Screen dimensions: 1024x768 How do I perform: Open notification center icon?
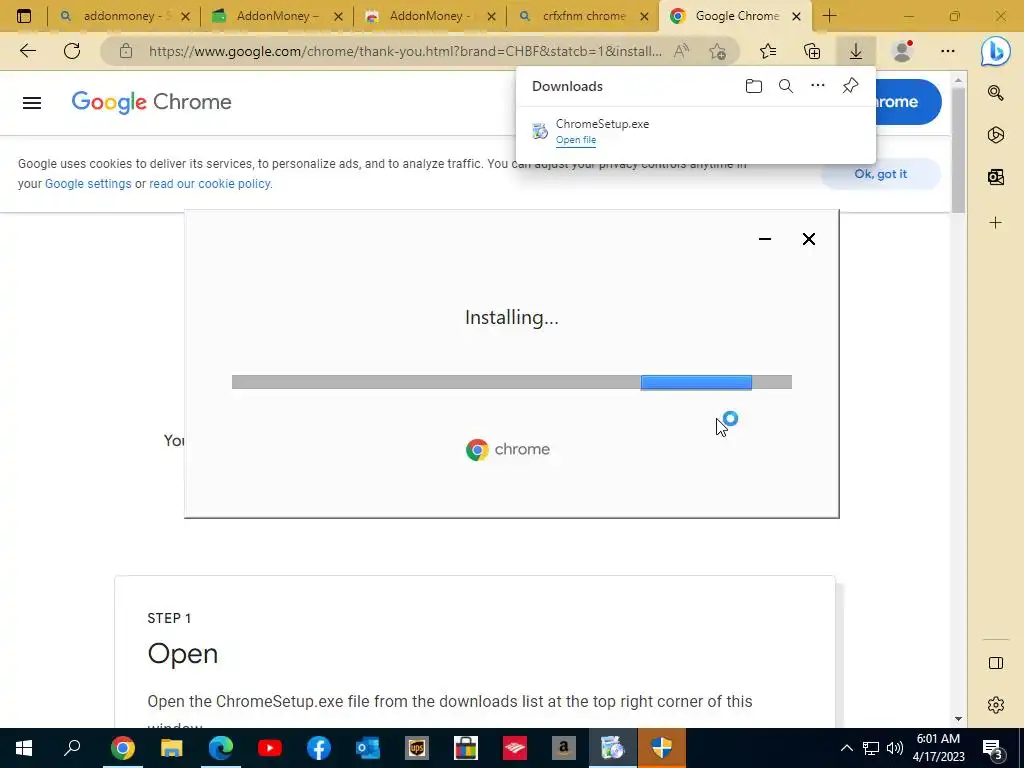pos(993,749)
